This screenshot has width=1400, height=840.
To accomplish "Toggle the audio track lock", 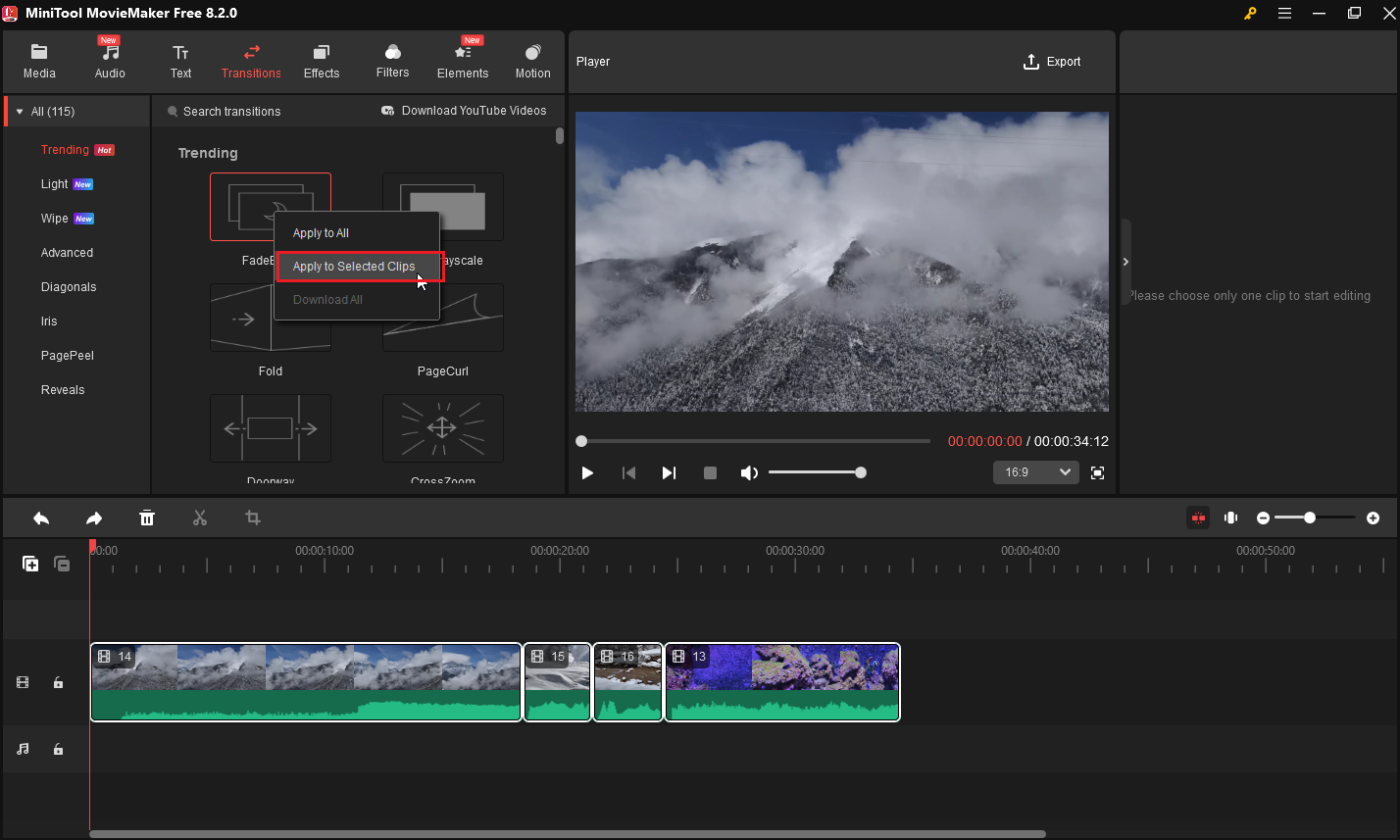I will click(x=58, y=749).
